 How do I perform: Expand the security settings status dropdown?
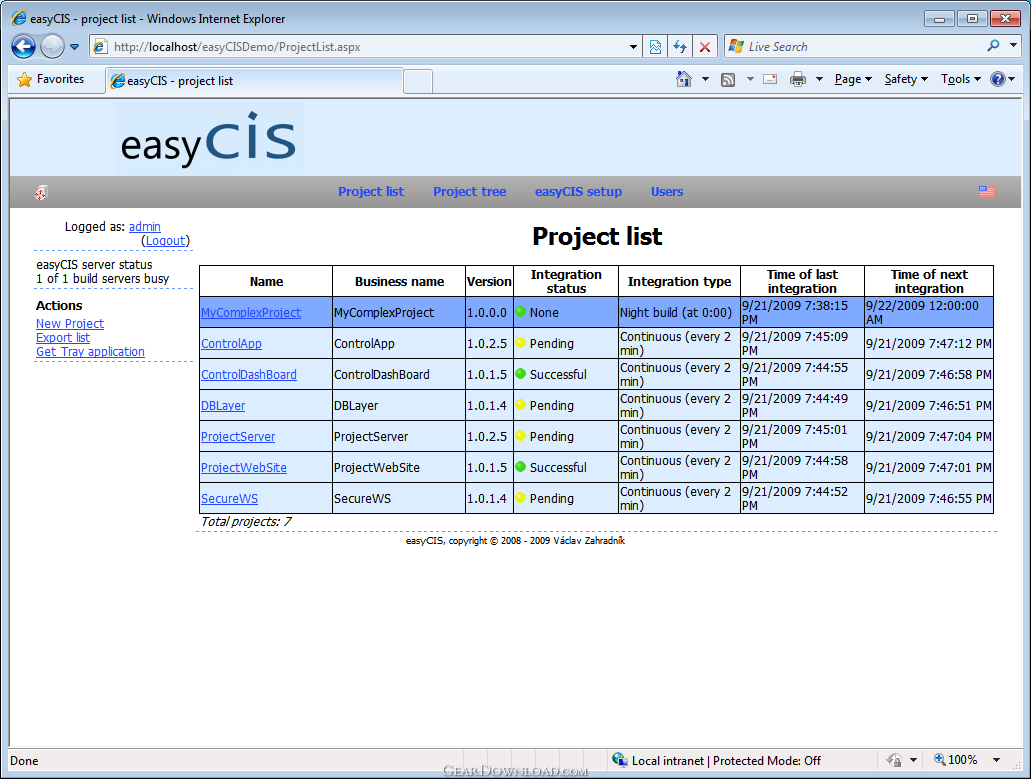913,760
